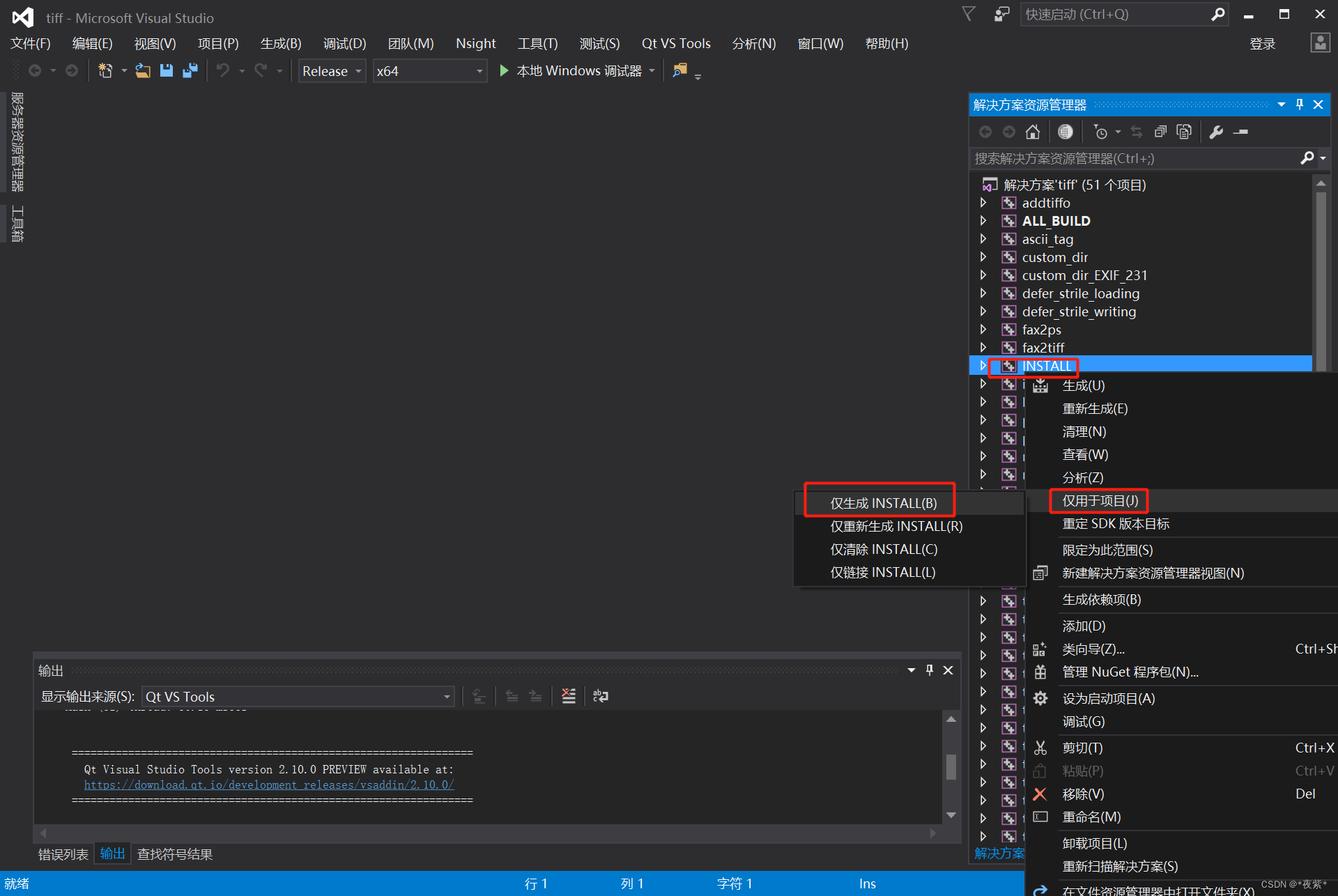
Task: Open the Properties wrench icon in Solution Explorer
Action: tap(1215, 131)
